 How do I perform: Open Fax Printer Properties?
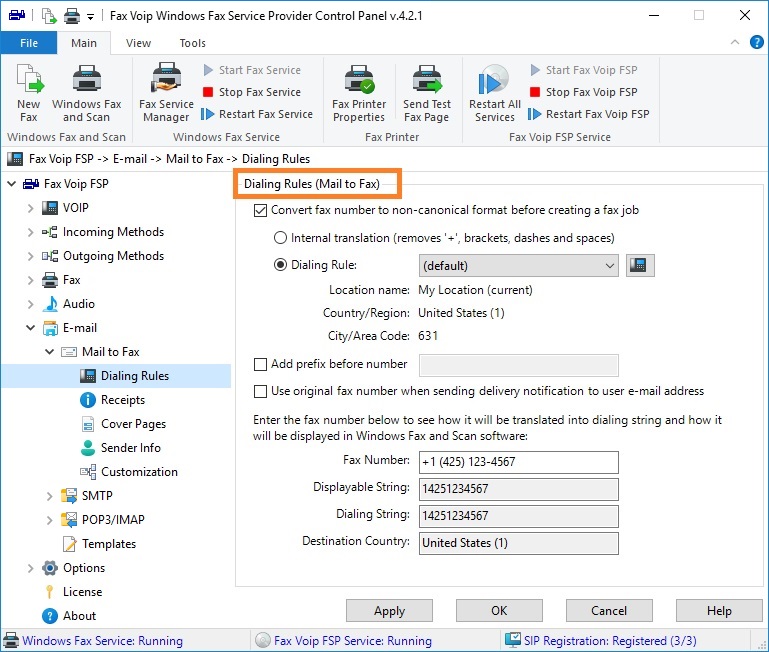point(359,93)
